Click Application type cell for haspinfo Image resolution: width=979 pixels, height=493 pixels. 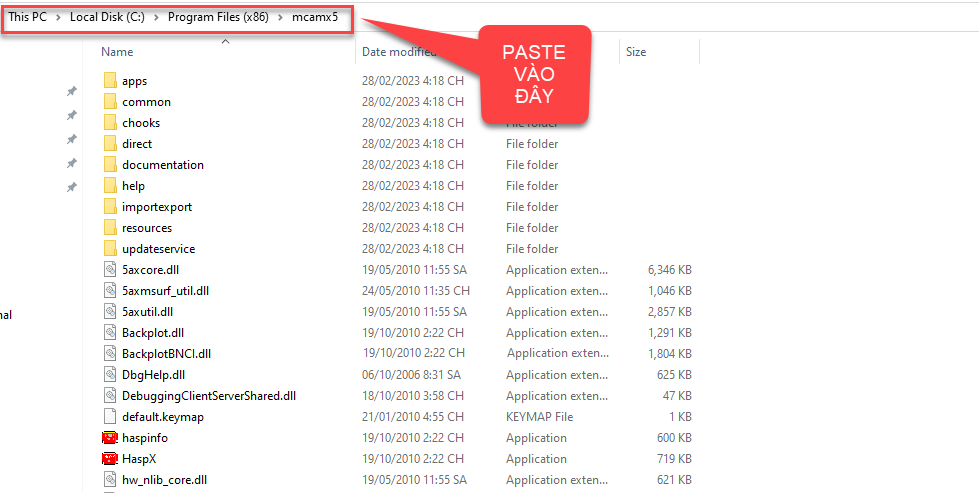pos(536,438)
